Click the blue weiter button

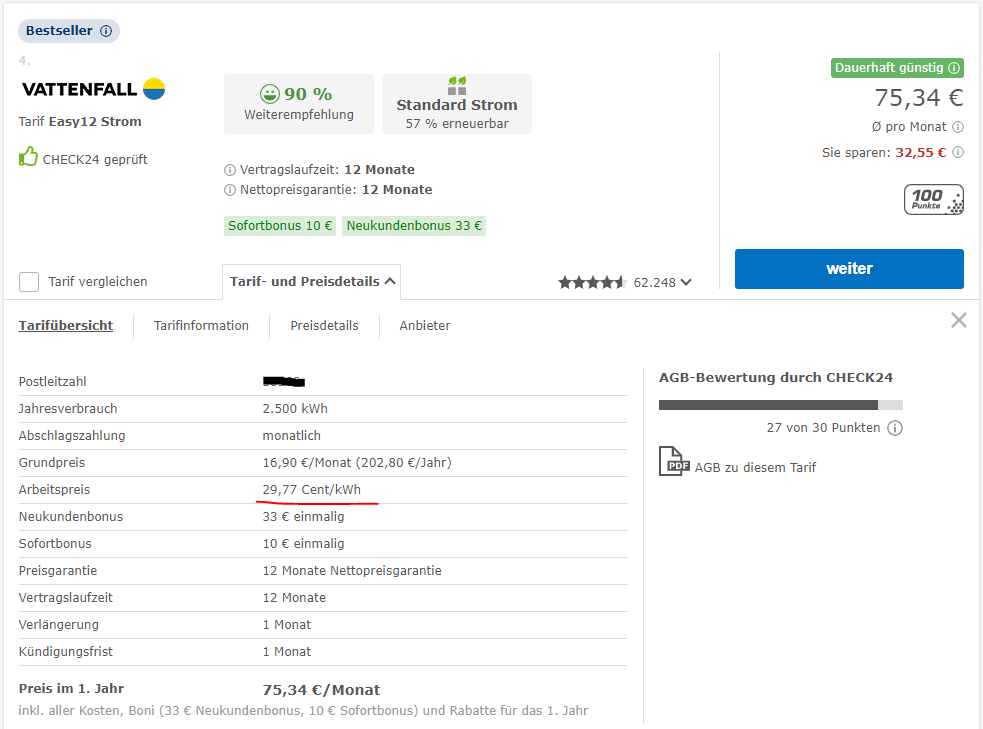coord(849,269)
